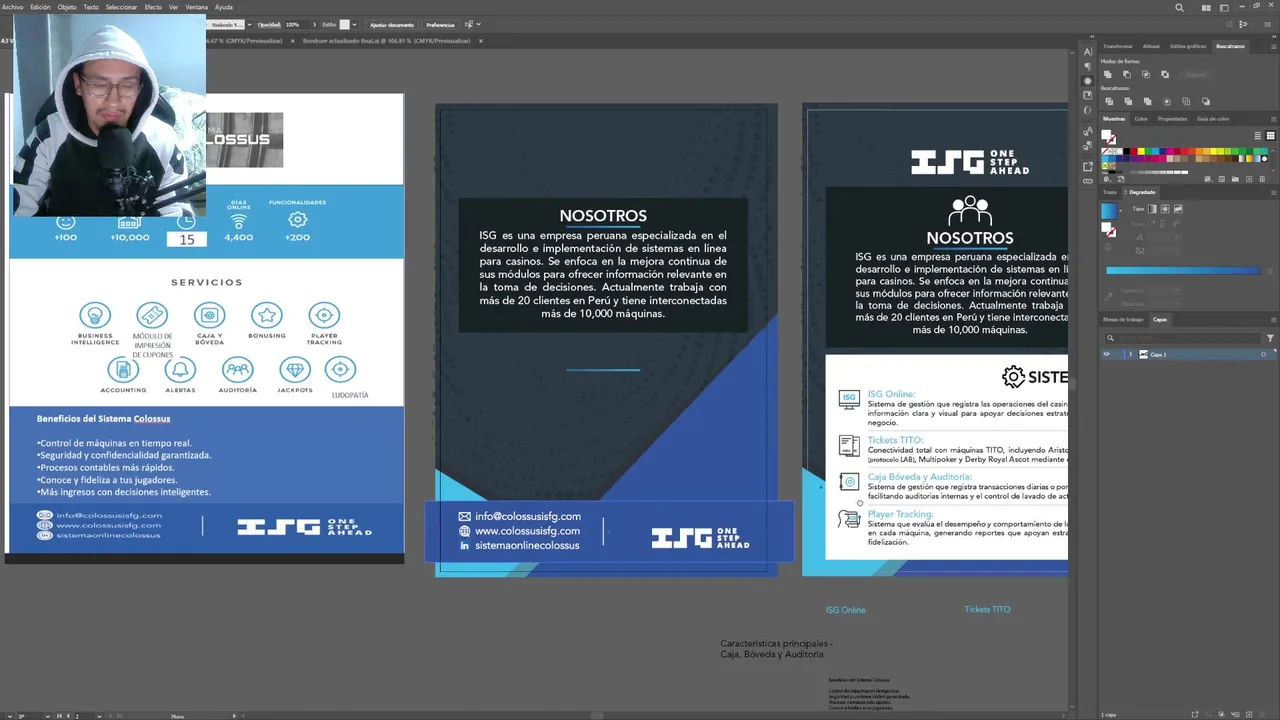The height and width of the screenshot is (720, 1280).
Task: Open the Asset Export panel icon in the dock
Action: [1088, 166]
